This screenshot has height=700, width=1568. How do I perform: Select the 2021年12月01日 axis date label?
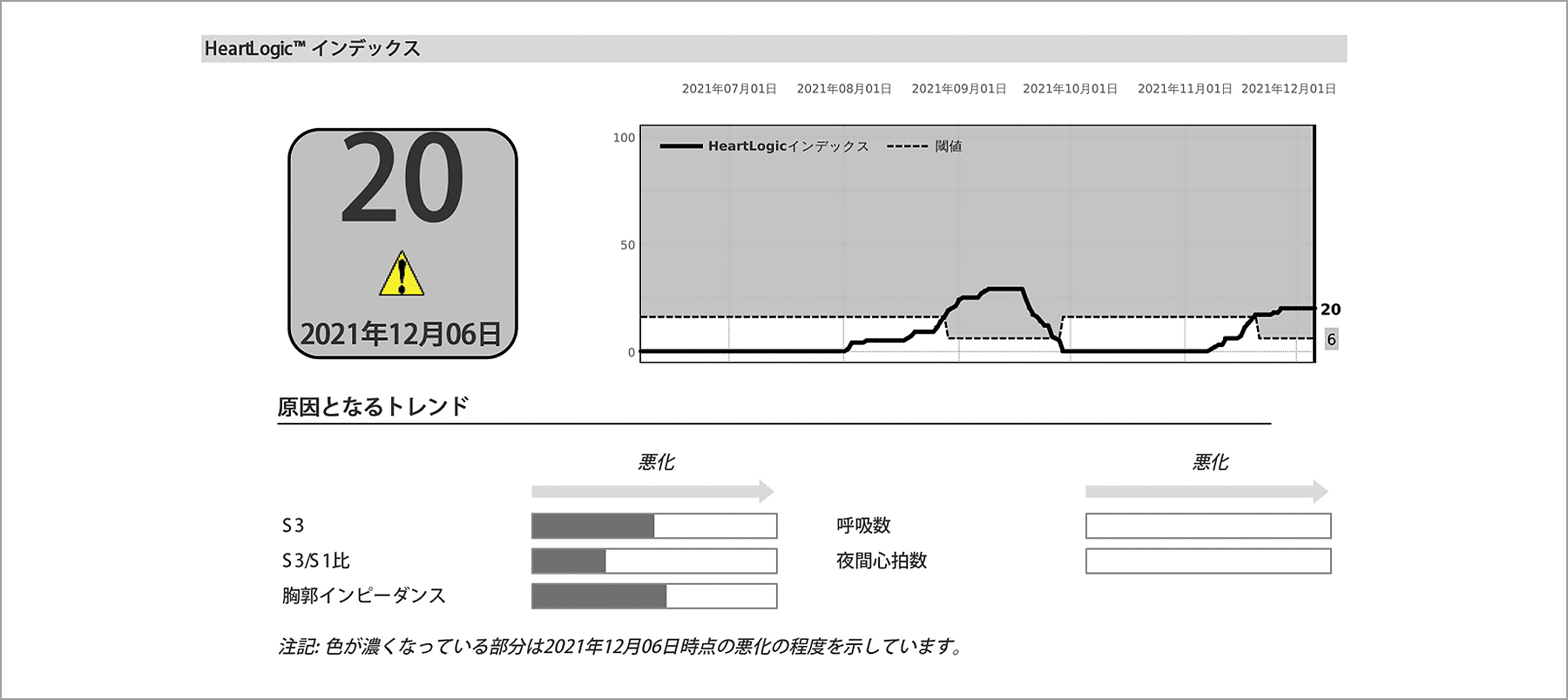[1288, 89]
